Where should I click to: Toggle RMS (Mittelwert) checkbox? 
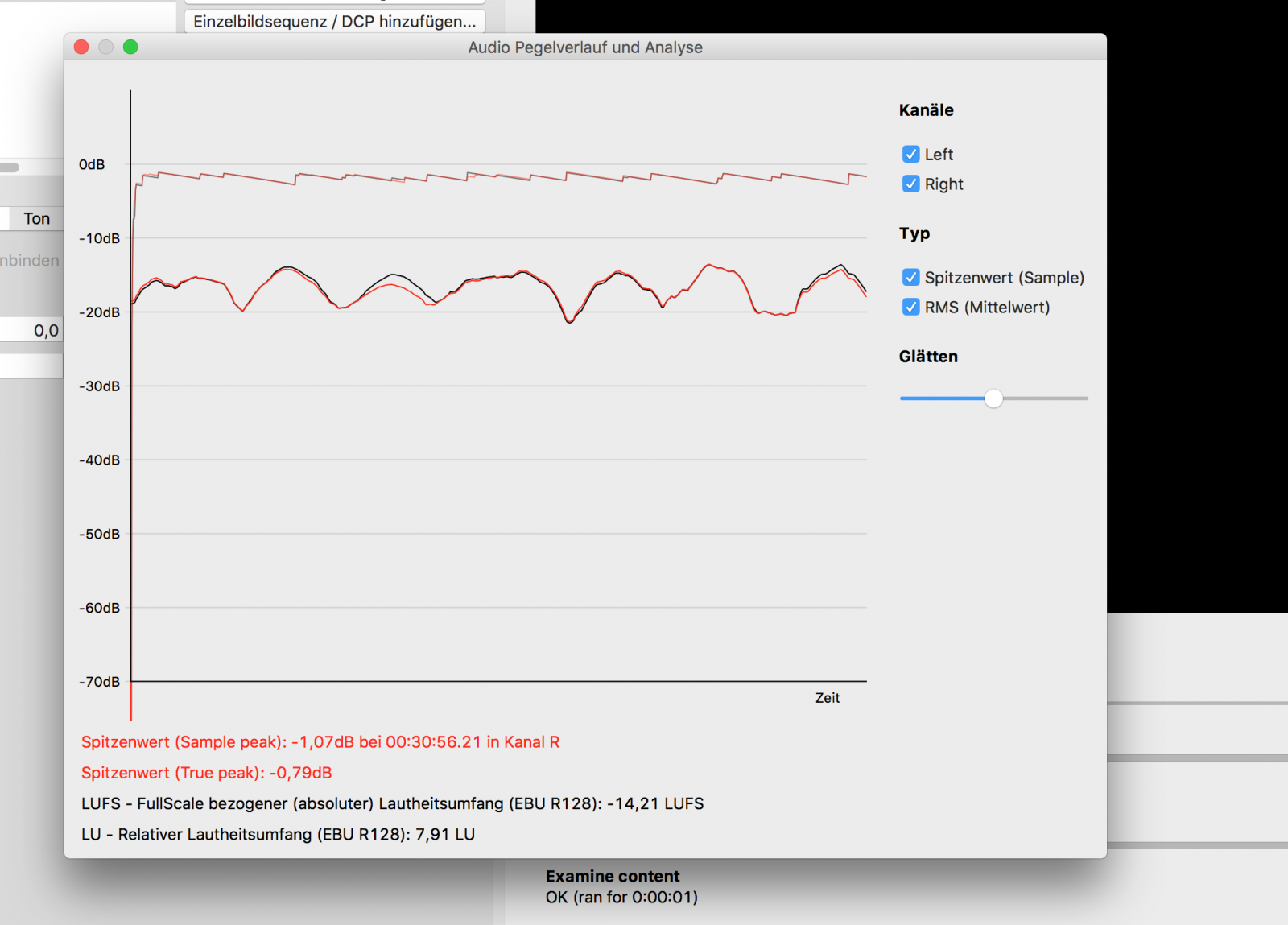click(910, 307)
